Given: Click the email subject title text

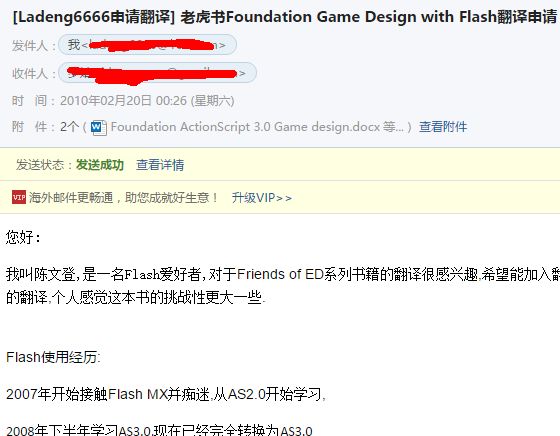Looking at the screenshot, I should (x=285, y=16).
